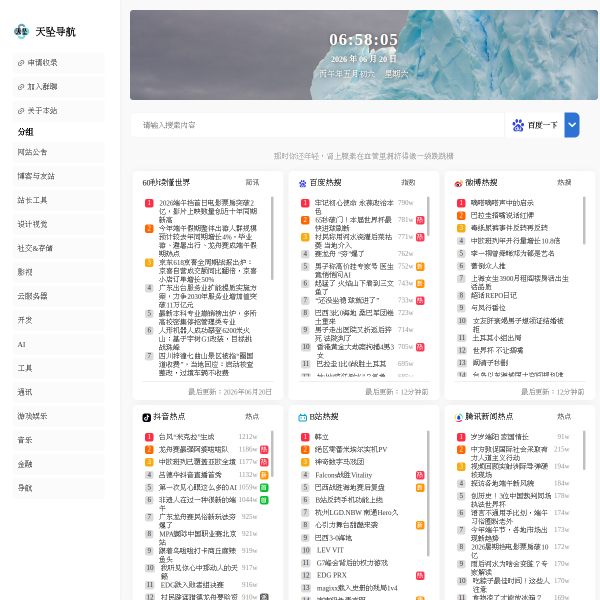This screenshot has width=600, height=600.
Task: Open Weibo entry "土耳其小组出局"
Action: [x=496, y=338]
